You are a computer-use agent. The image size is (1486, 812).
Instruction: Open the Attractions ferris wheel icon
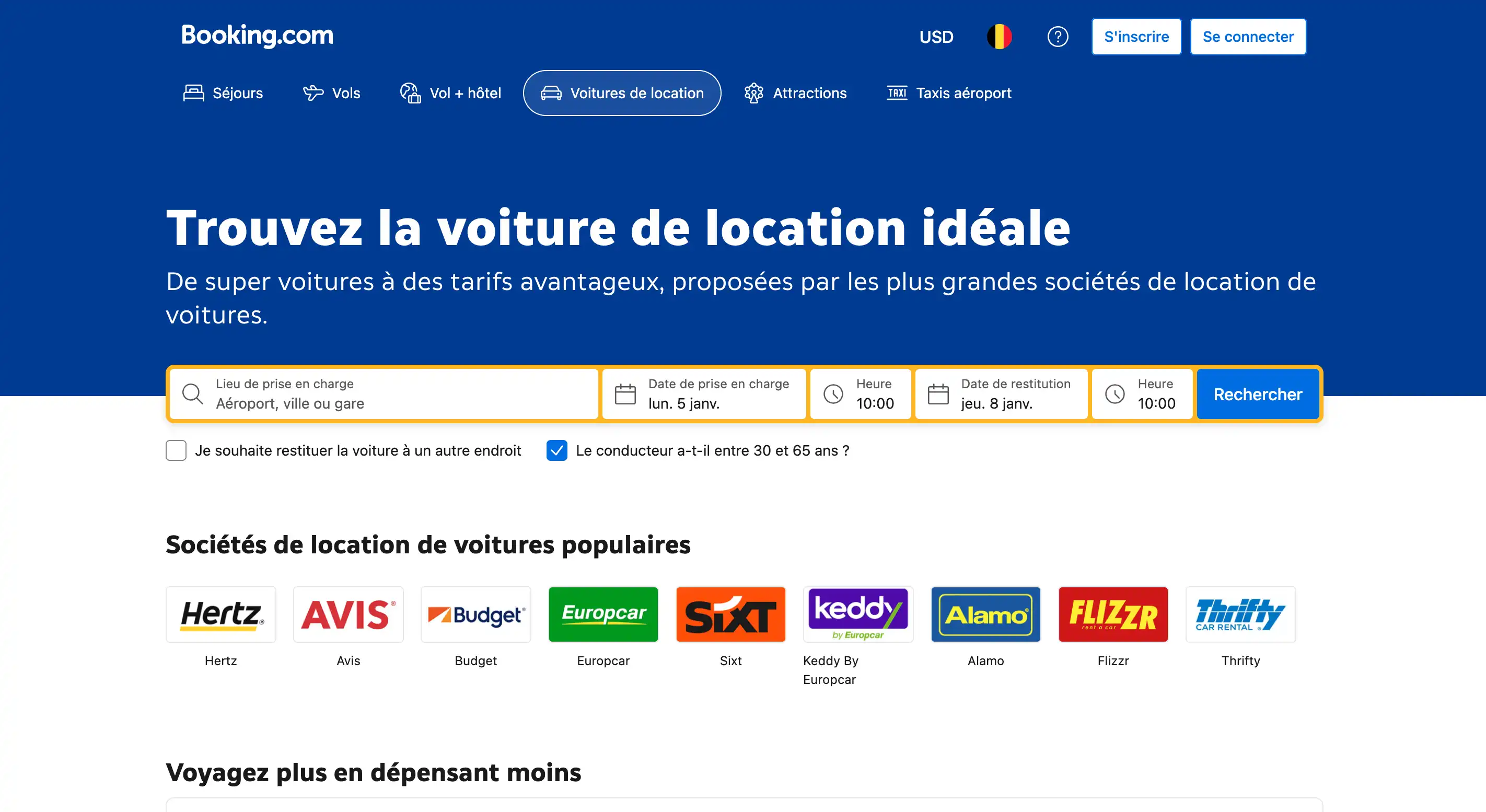coord(753,93)
